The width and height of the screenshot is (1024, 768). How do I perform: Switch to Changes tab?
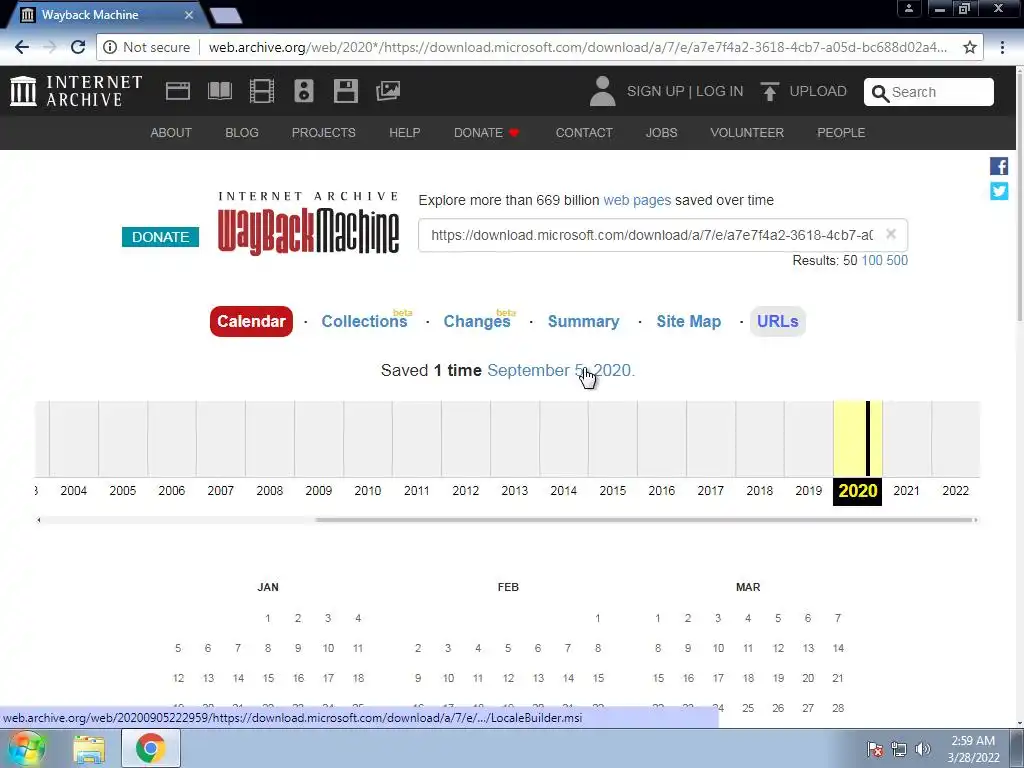(477, 321)
